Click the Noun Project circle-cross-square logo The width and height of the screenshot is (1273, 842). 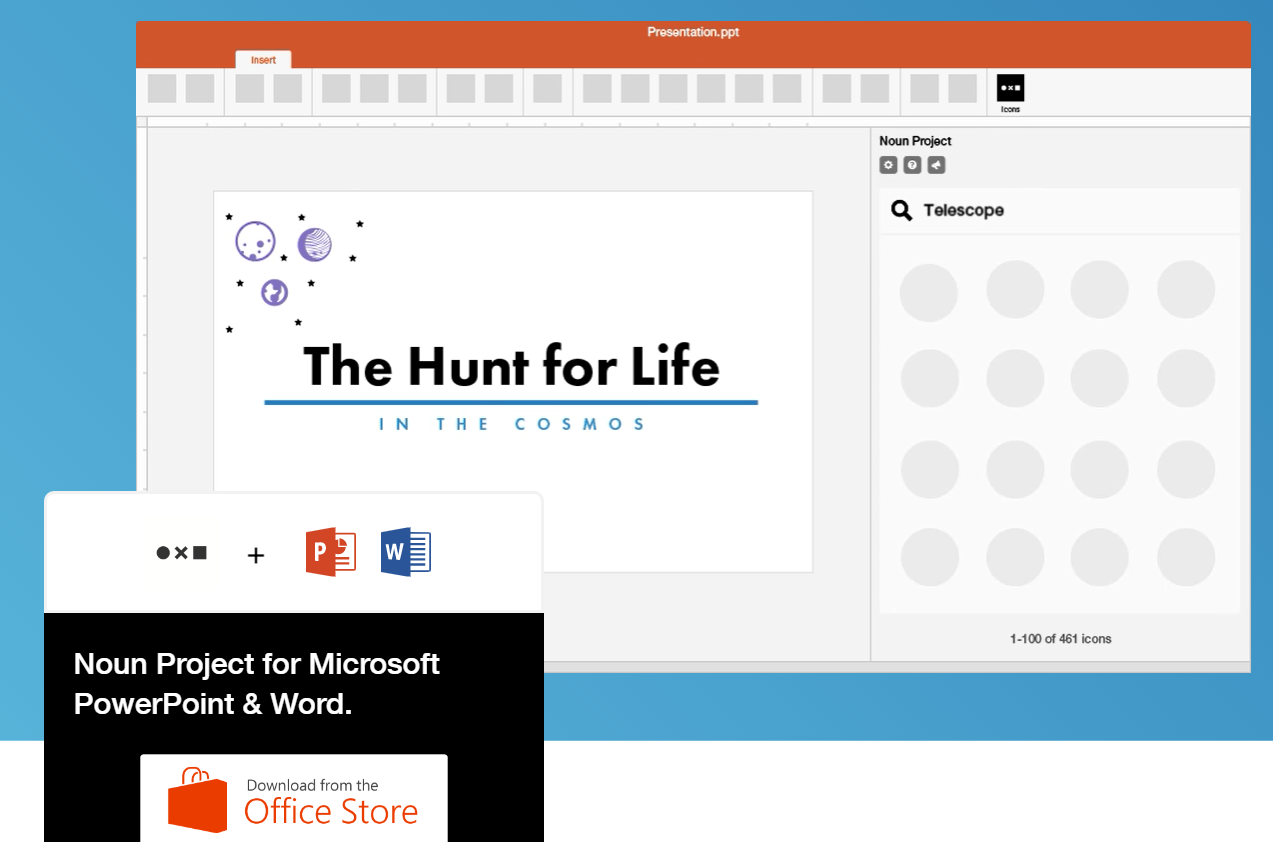182,553
